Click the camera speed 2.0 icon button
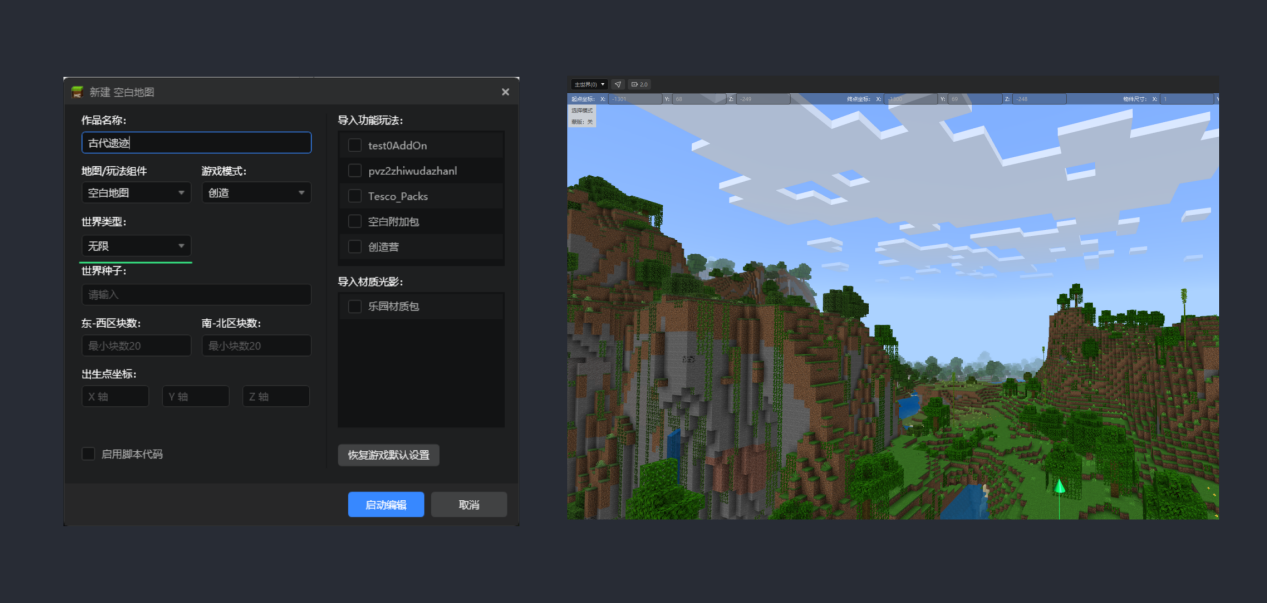1267x603 pixels. 639,84
